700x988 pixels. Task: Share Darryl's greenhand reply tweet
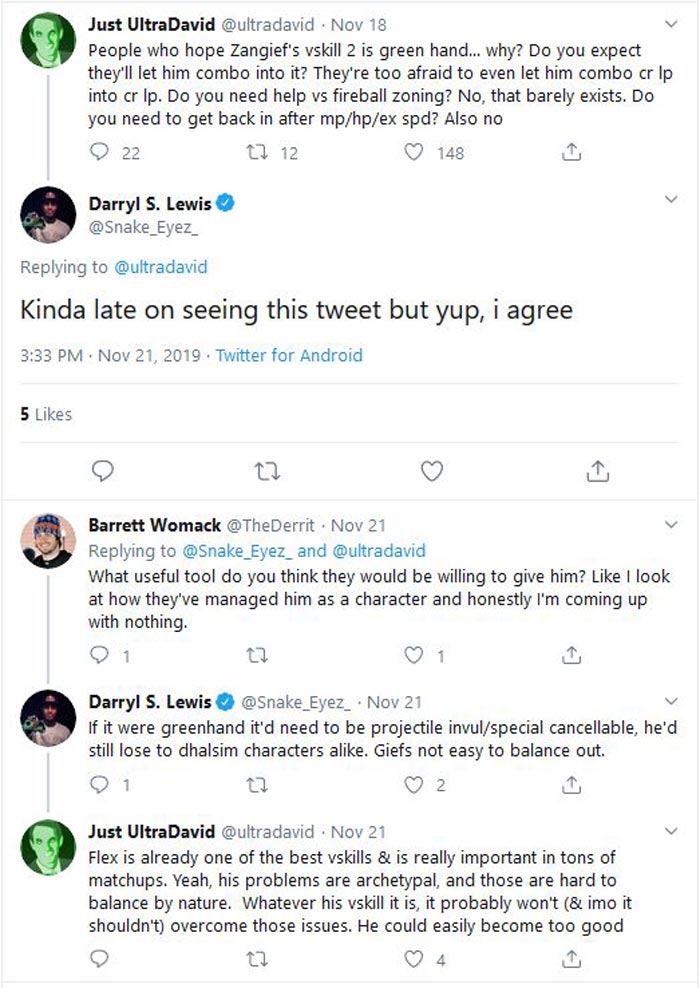pyautogui.click(x=571, y=785)
